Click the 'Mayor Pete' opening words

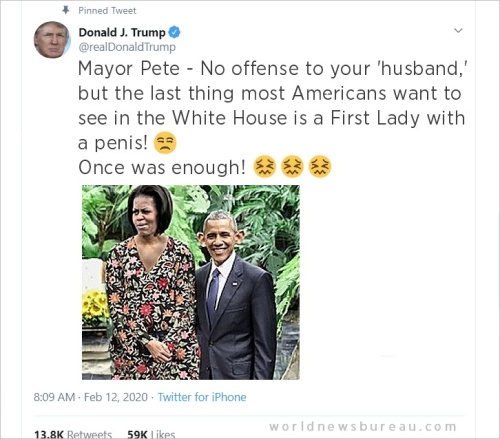point(129,69)
